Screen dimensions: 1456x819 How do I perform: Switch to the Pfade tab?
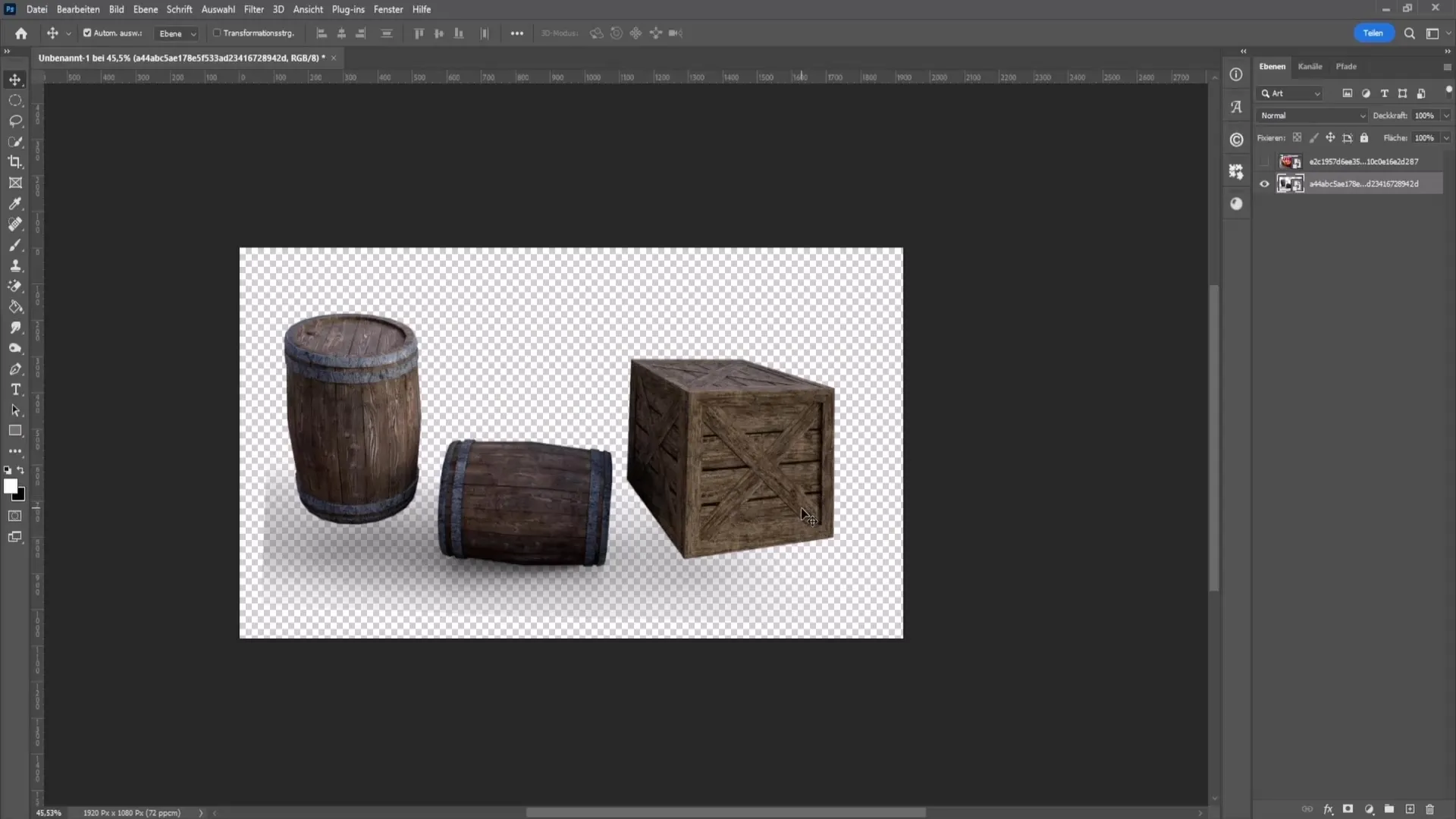(1346, 67)
